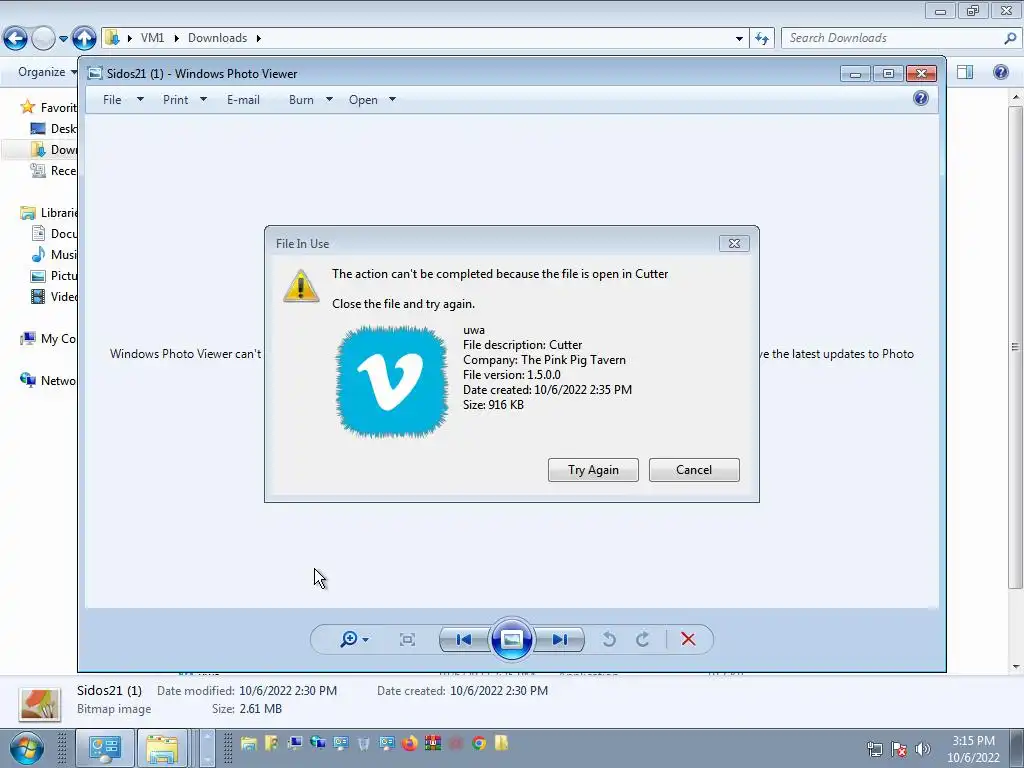
Task: Open the Print menu in Photo Viewer
Action: 176,100
